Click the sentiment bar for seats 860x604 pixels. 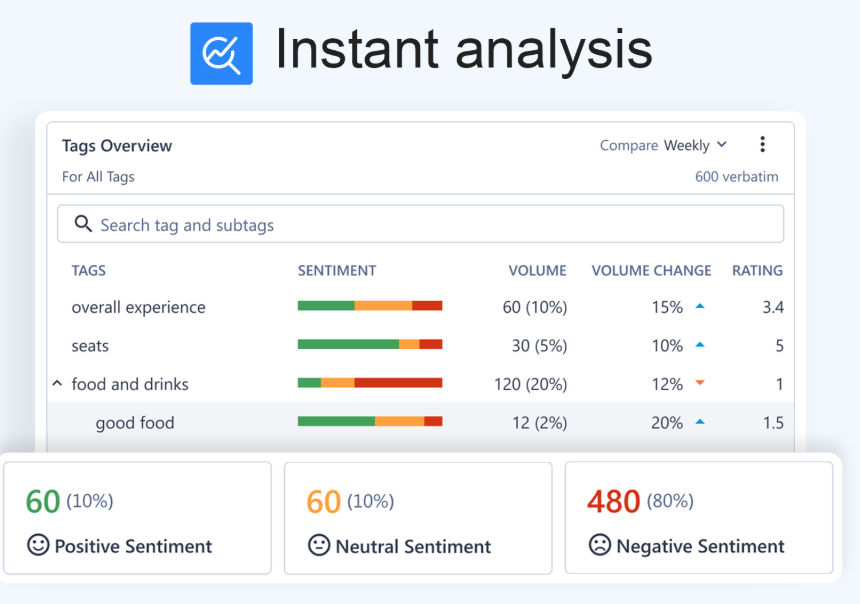pyautogui.click(x=370, y=344)
